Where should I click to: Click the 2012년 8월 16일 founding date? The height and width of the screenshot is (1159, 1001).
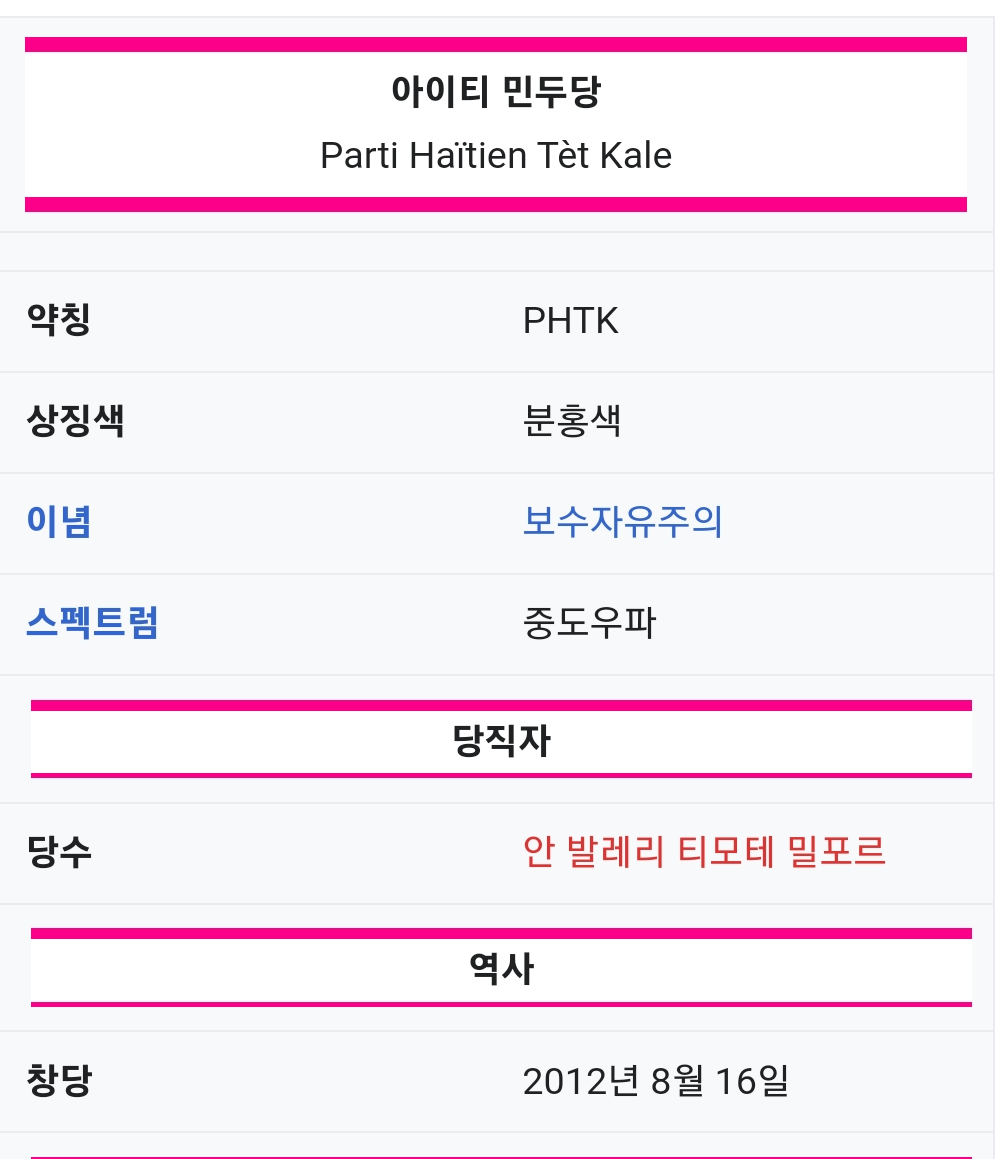[655, 1081]
